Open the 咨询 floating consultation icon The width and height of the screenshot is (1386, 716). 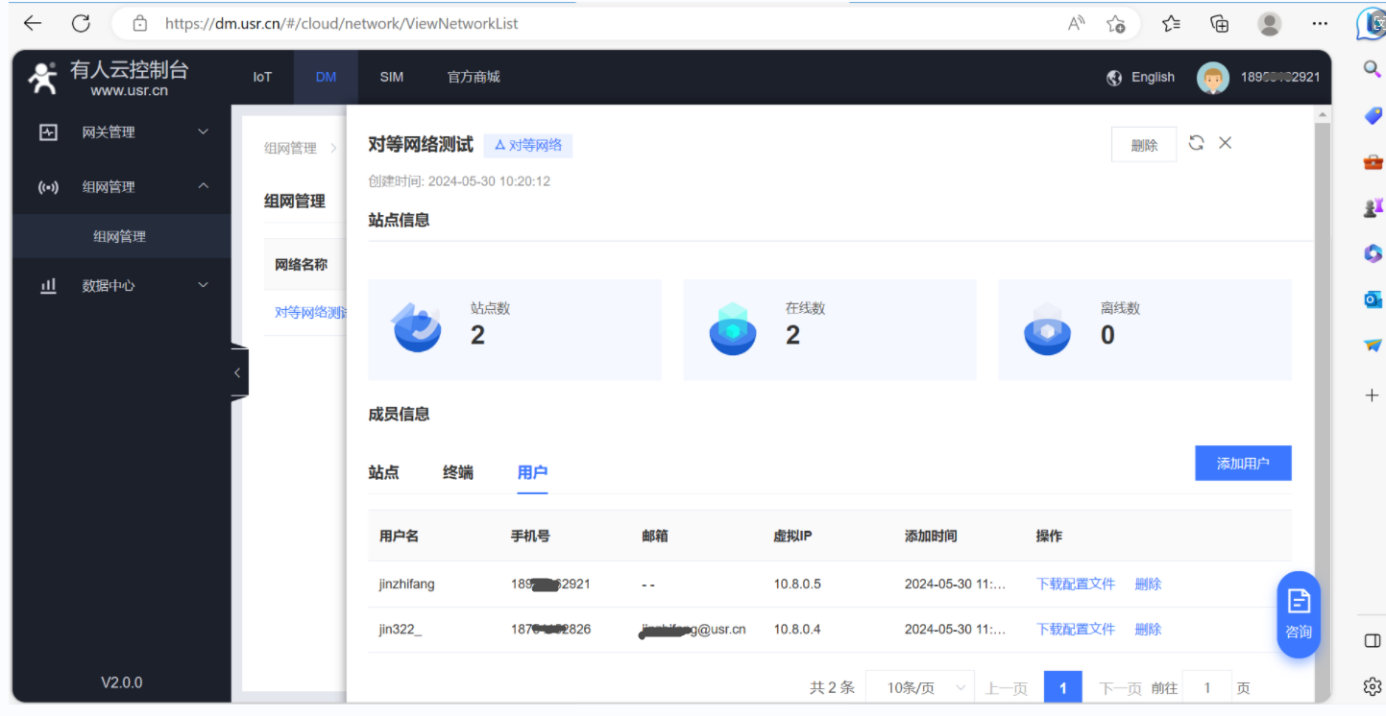[x=1298, y=614]
